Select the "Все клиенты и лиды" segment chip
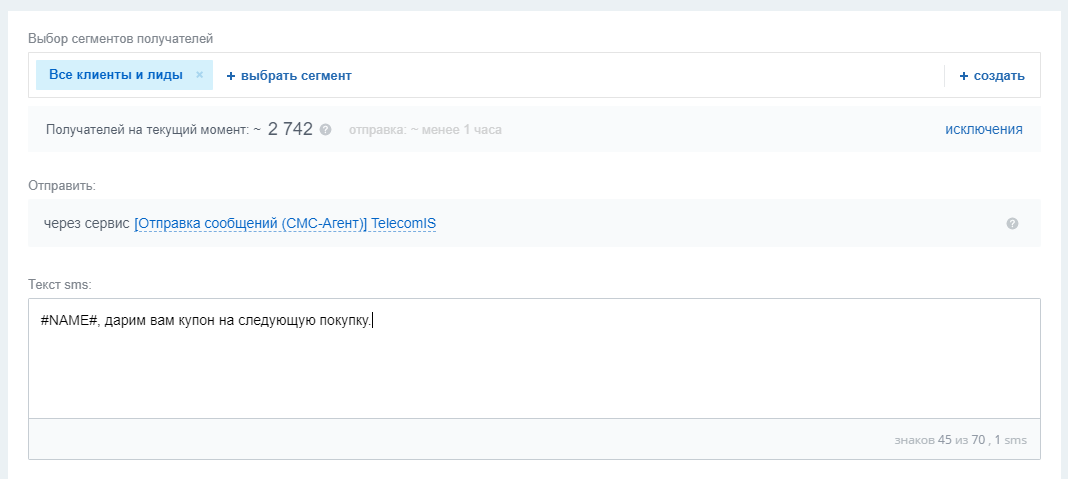The image size is (1068, 479). (115, 75)
